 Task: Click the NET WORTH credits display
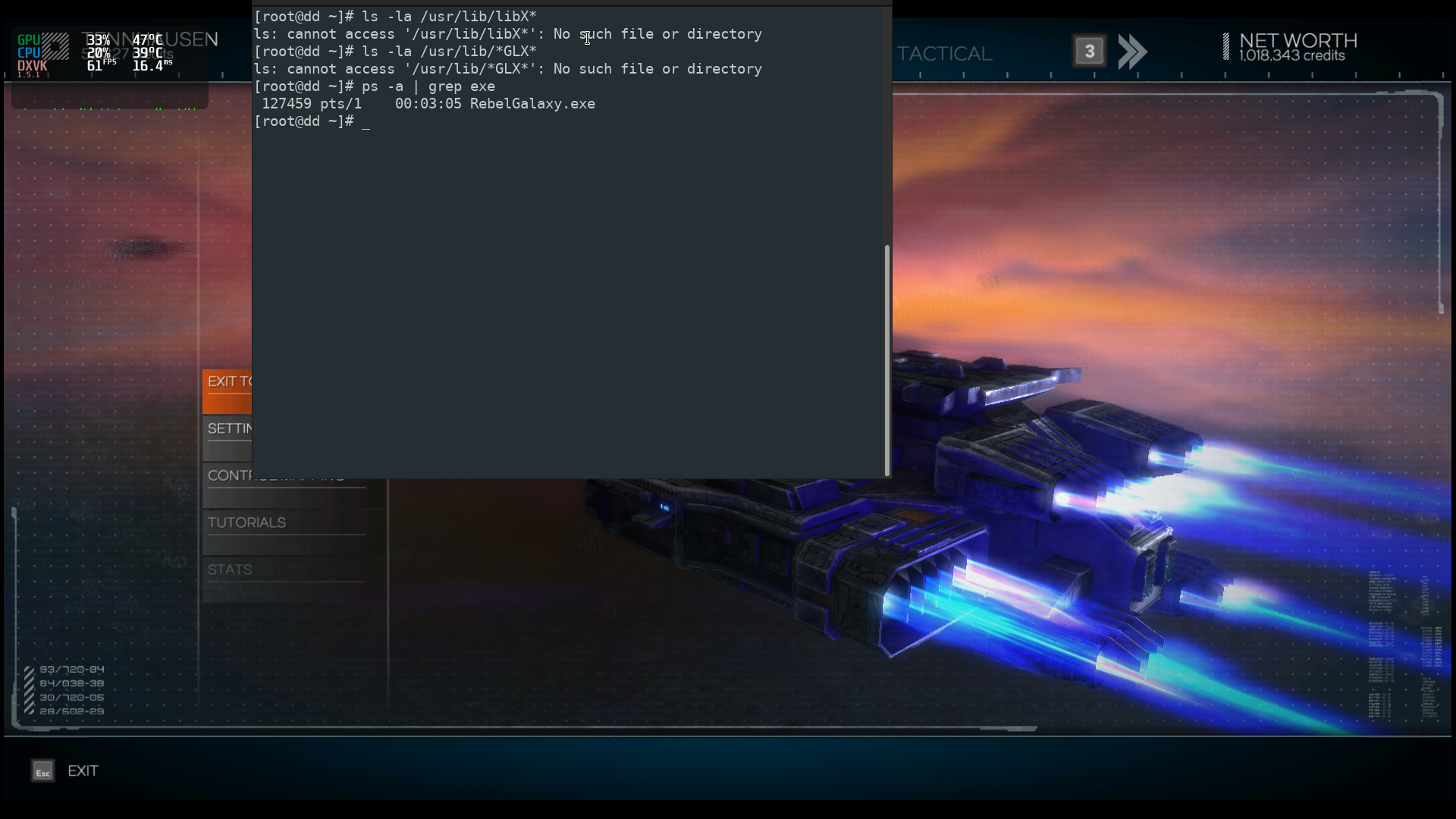coord(1298,48)
